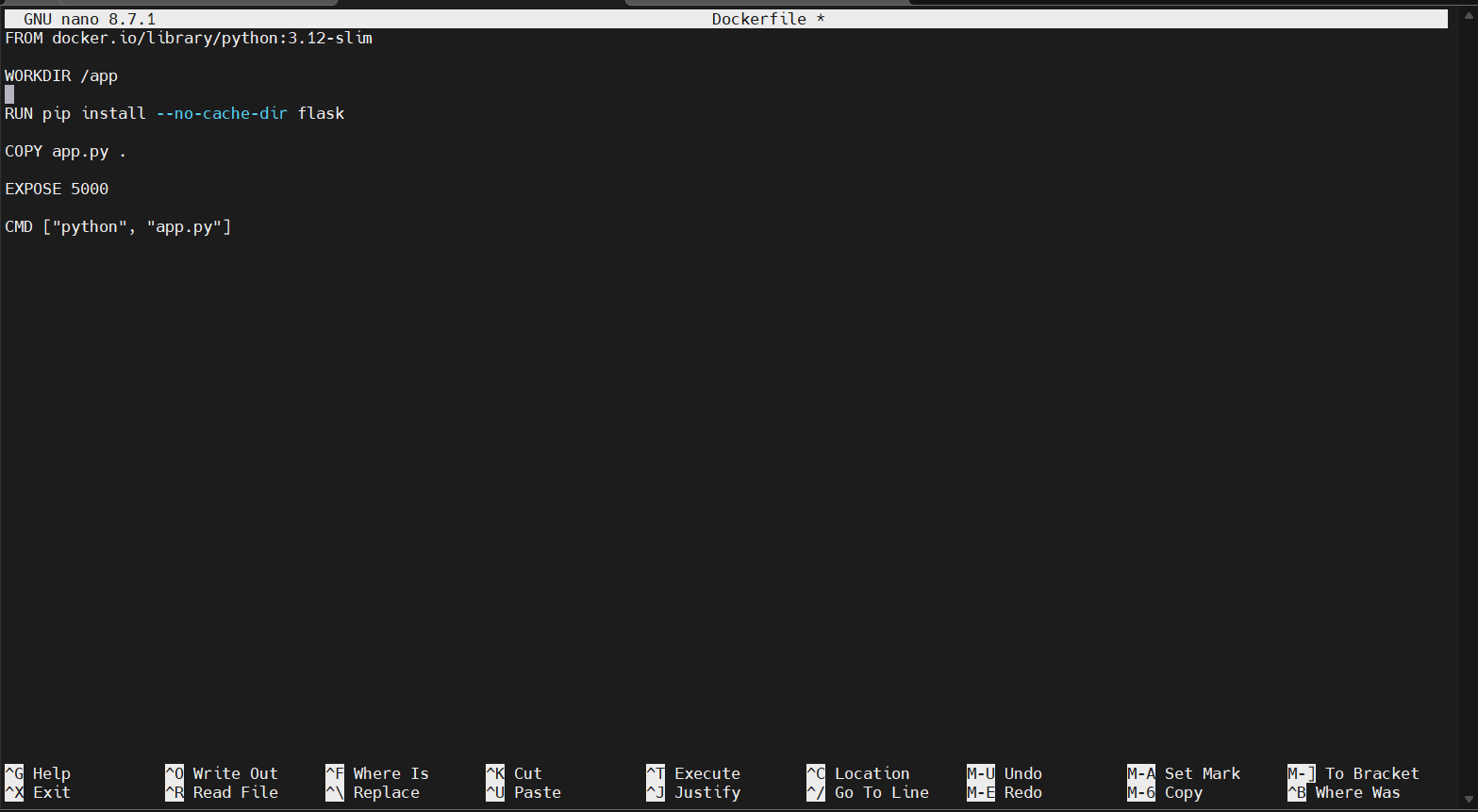Screen dimensions: 1478x812
Task: Choose the Execute shortcut
Action: [693, 773]
